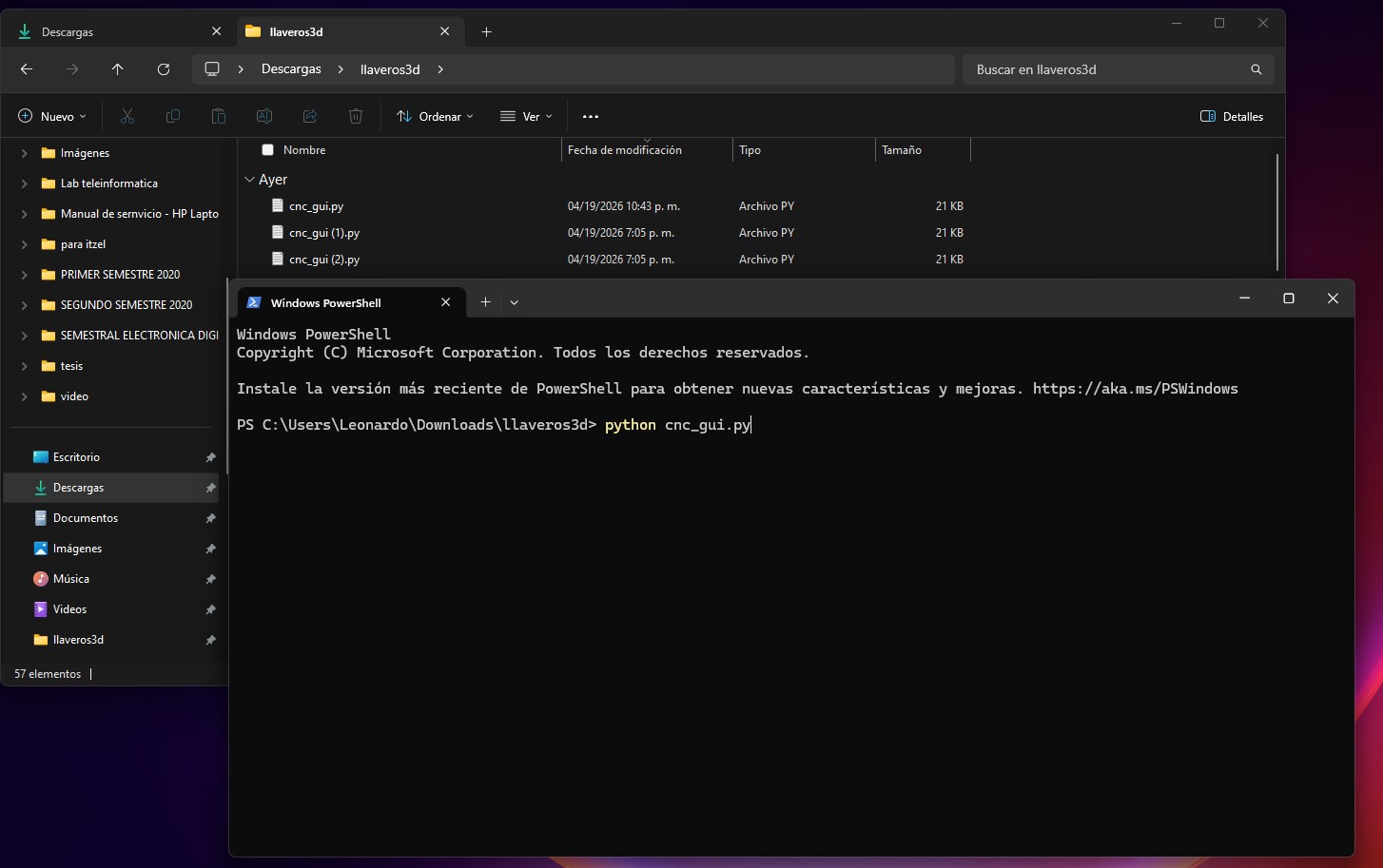This screenshot has height=868, width=1383.
Task: Expand the para itzel folder node
Action: (x=25, y=244)
